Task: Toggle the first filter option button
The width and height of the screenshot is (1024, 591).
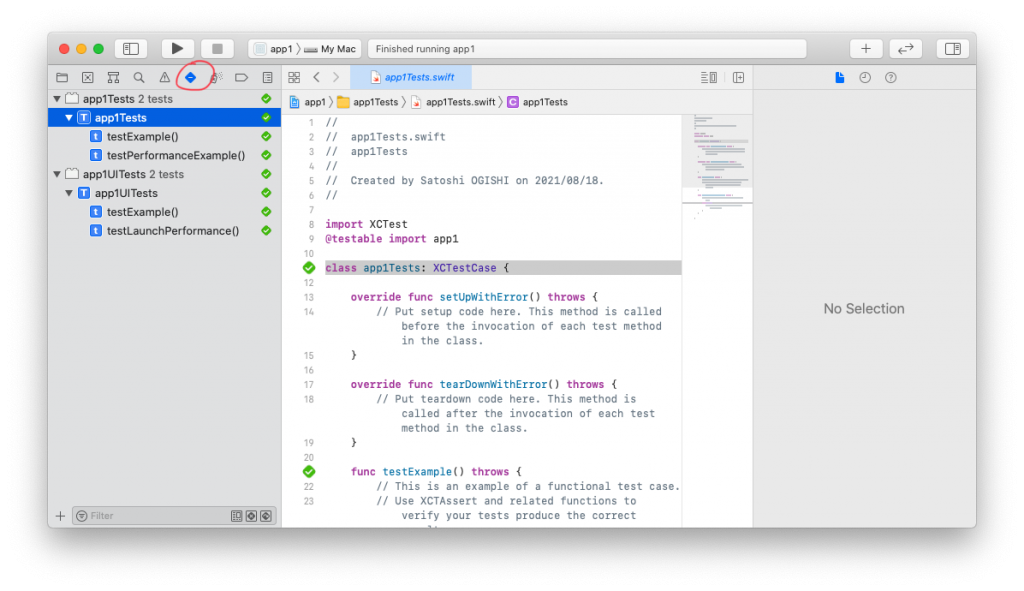Action: pos(236,516)
